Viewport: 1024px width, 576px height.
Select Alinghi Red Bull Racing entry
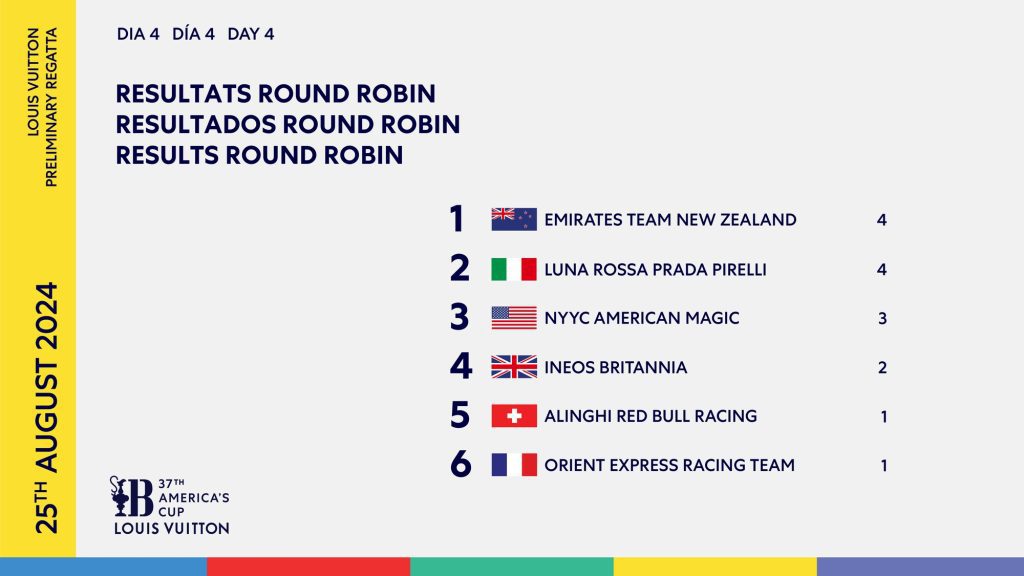[x=651, y=416]
